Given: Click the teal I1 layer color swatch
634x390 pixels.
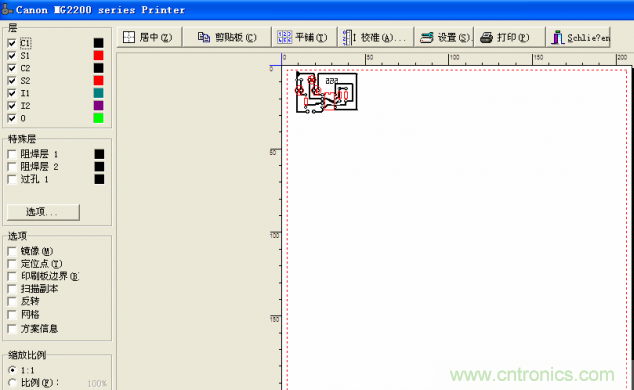Looking at the screenshot, I should (x=98, y=93).
